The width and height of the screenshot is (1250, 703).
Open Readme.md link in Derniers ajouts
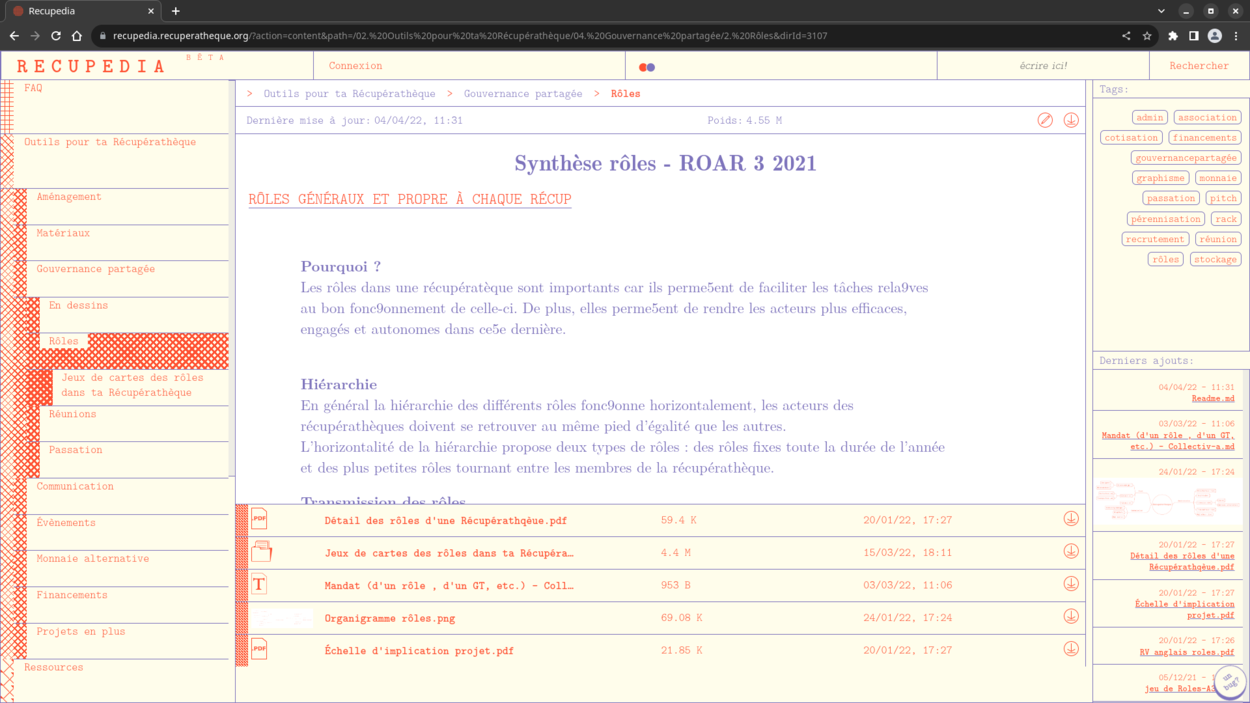1212,398
